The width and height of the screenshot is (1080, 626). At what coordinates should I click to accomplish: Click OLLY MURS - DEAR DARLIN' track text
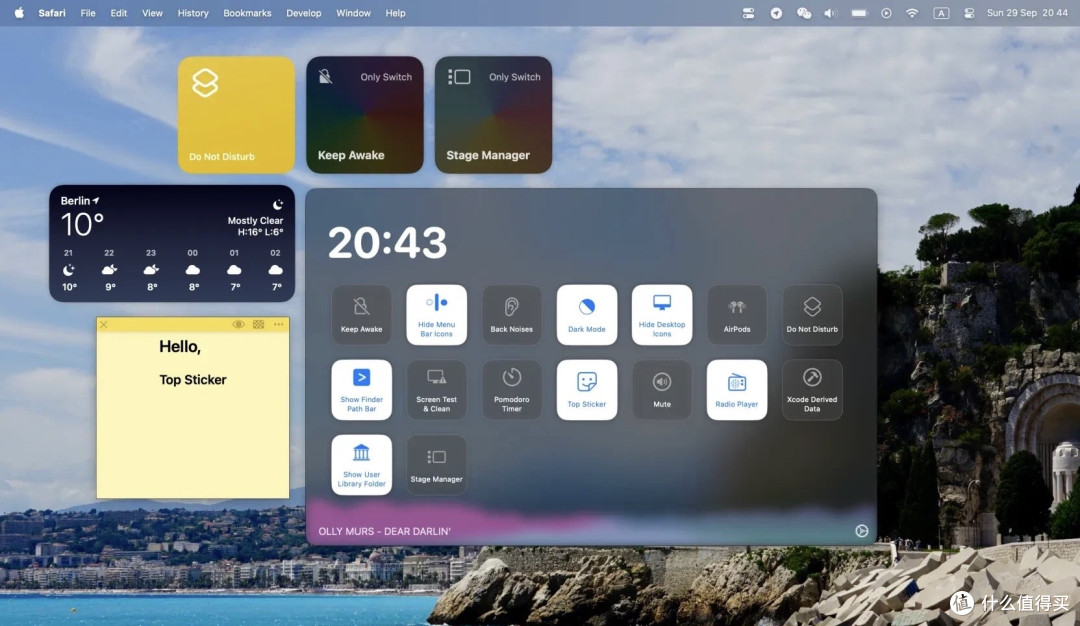[384, 532]
